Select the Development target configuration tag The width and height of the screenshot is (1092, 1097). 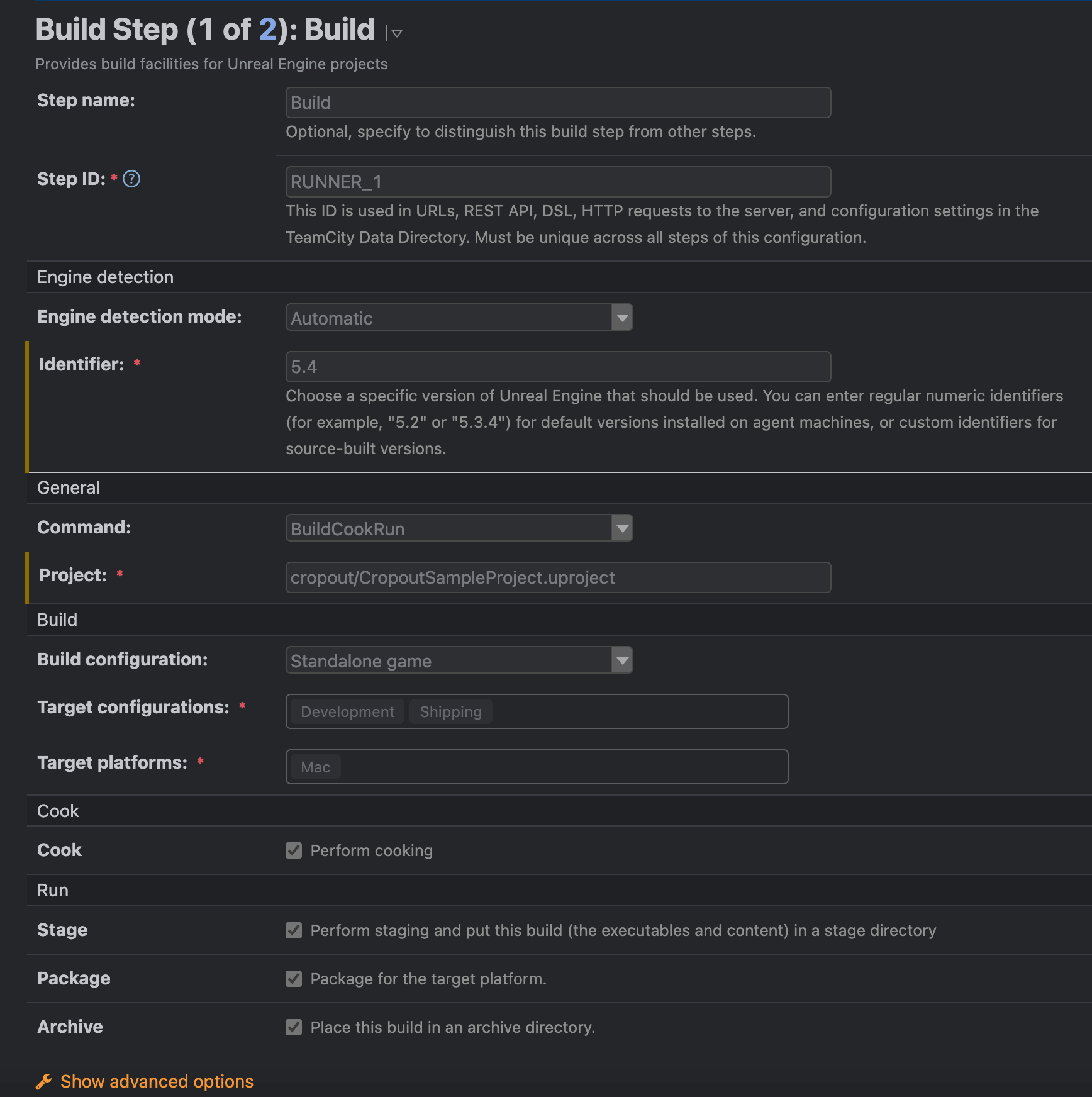[347, 711]
